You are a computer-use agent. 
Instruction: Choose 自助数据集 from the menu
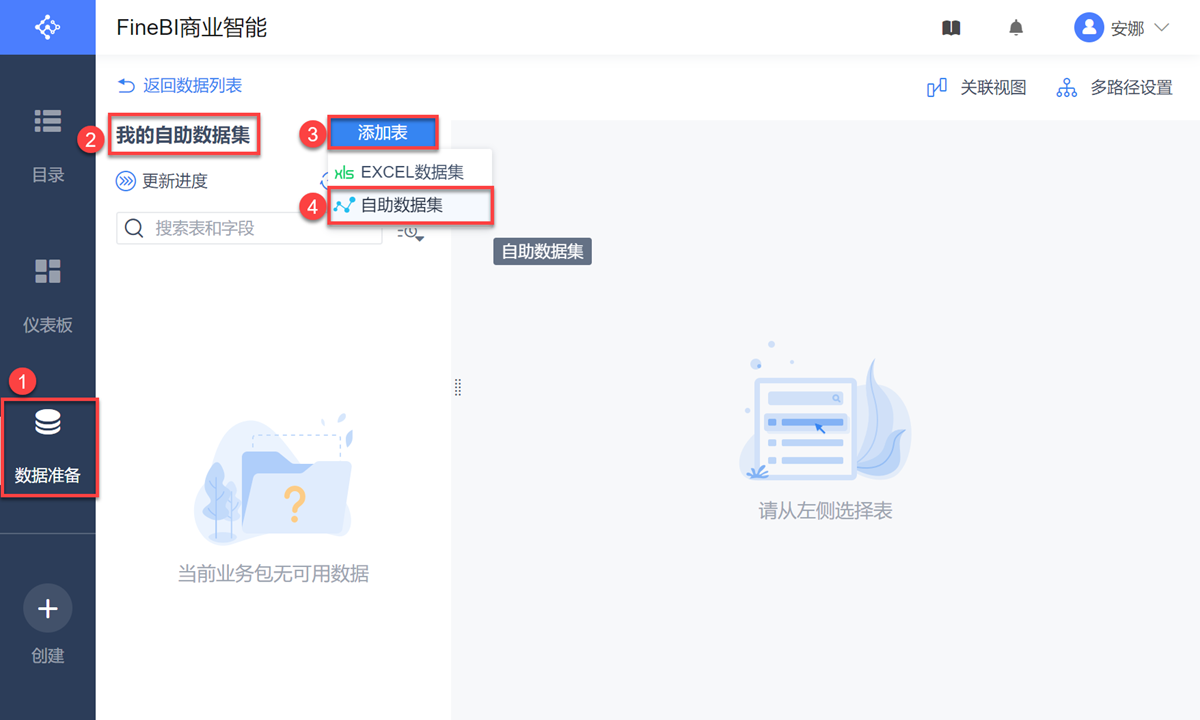(410, 206)
